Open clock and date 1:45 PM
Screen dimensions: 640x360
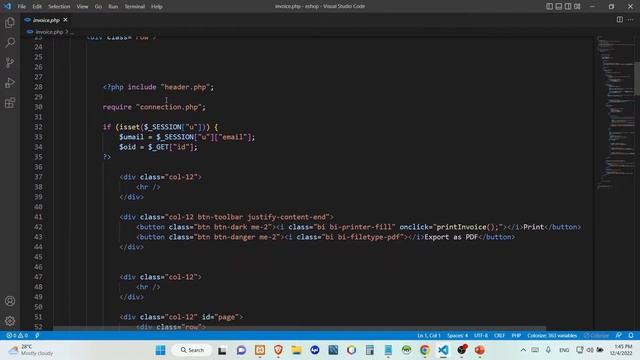(622, 350)
